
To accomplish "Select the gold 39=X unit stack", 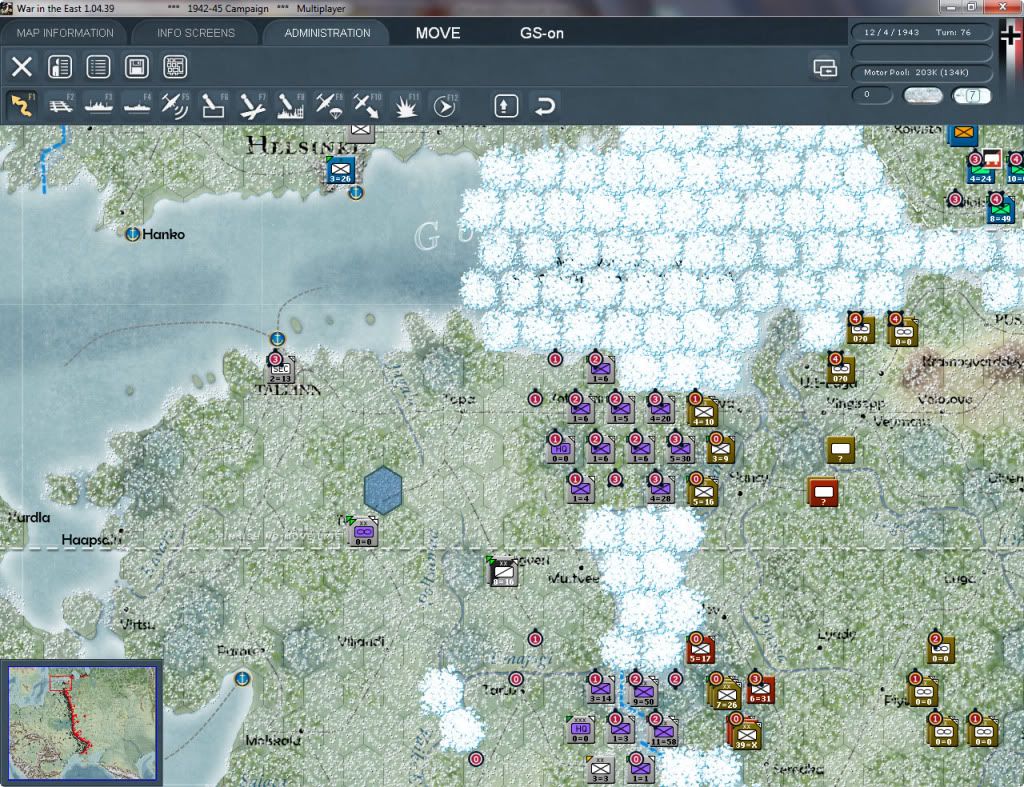I will click(x=745, y=735).
